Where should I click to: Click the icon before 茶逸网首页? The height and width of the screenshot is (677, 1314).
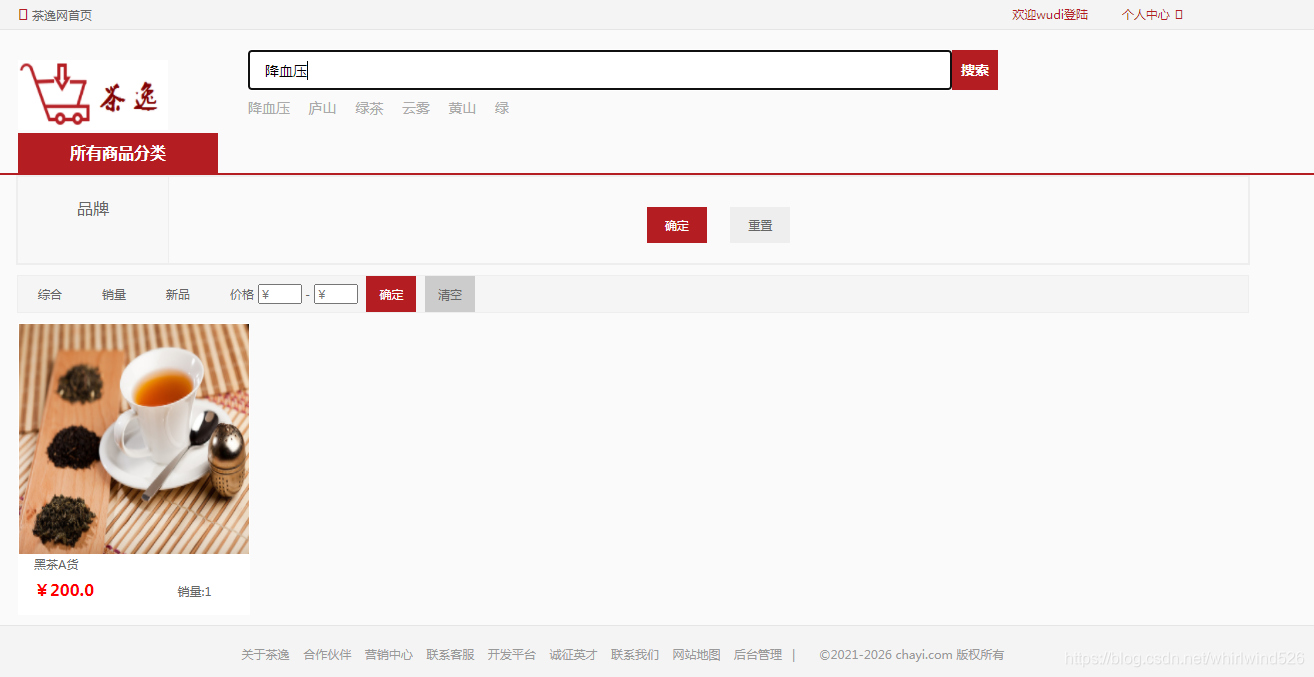(23, 15)
